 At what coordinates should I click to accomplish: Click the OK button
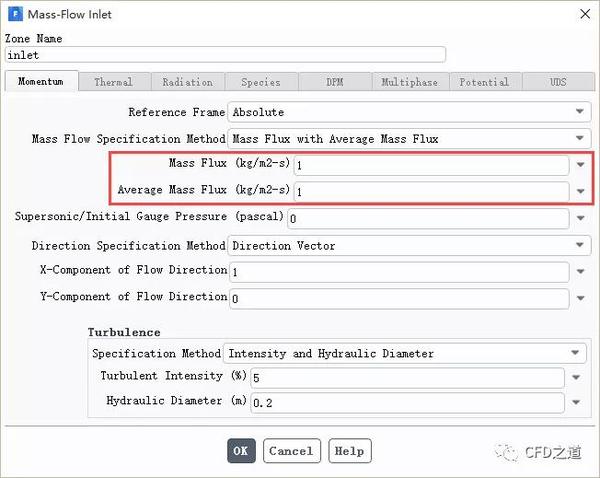click(x=241, y=451)
